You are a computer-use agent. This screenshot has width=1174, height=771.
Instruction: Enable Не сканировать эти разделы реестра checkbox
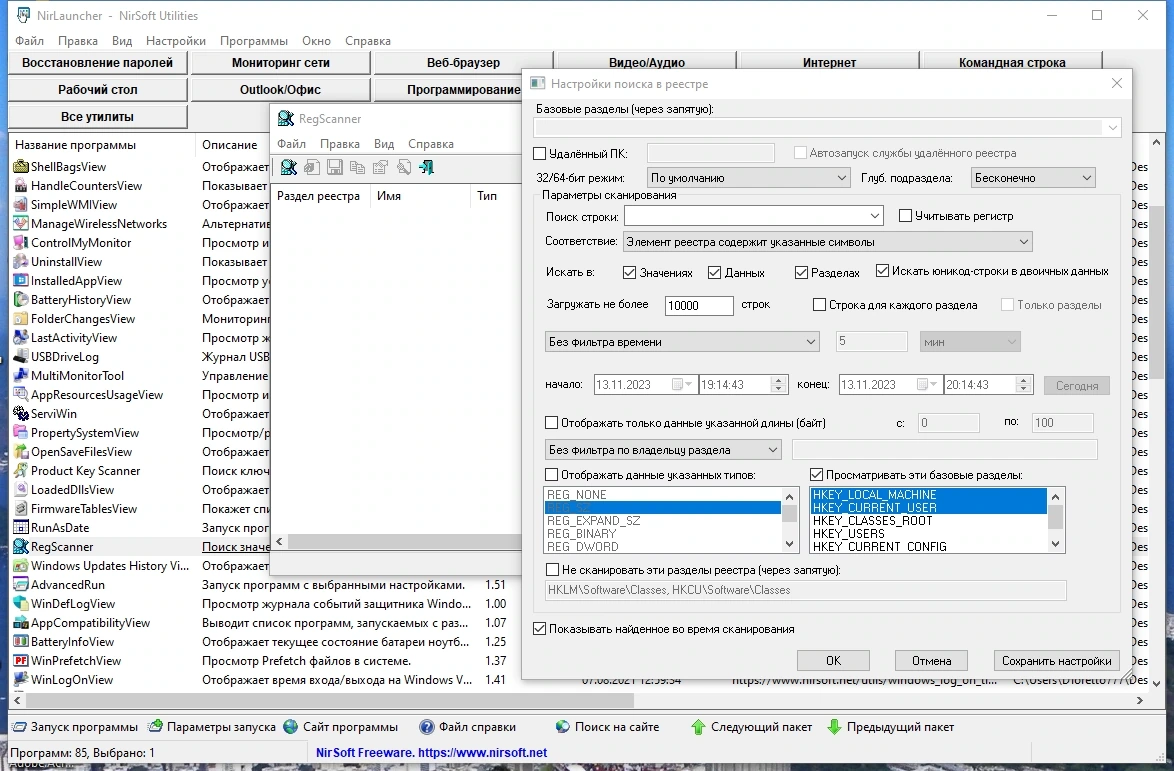[x=553, y=570]
